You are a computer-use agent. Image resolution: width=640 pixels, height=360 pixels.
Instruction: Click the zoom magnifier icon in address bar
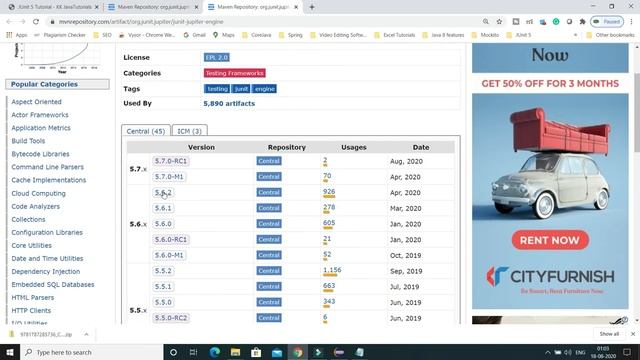486,22
